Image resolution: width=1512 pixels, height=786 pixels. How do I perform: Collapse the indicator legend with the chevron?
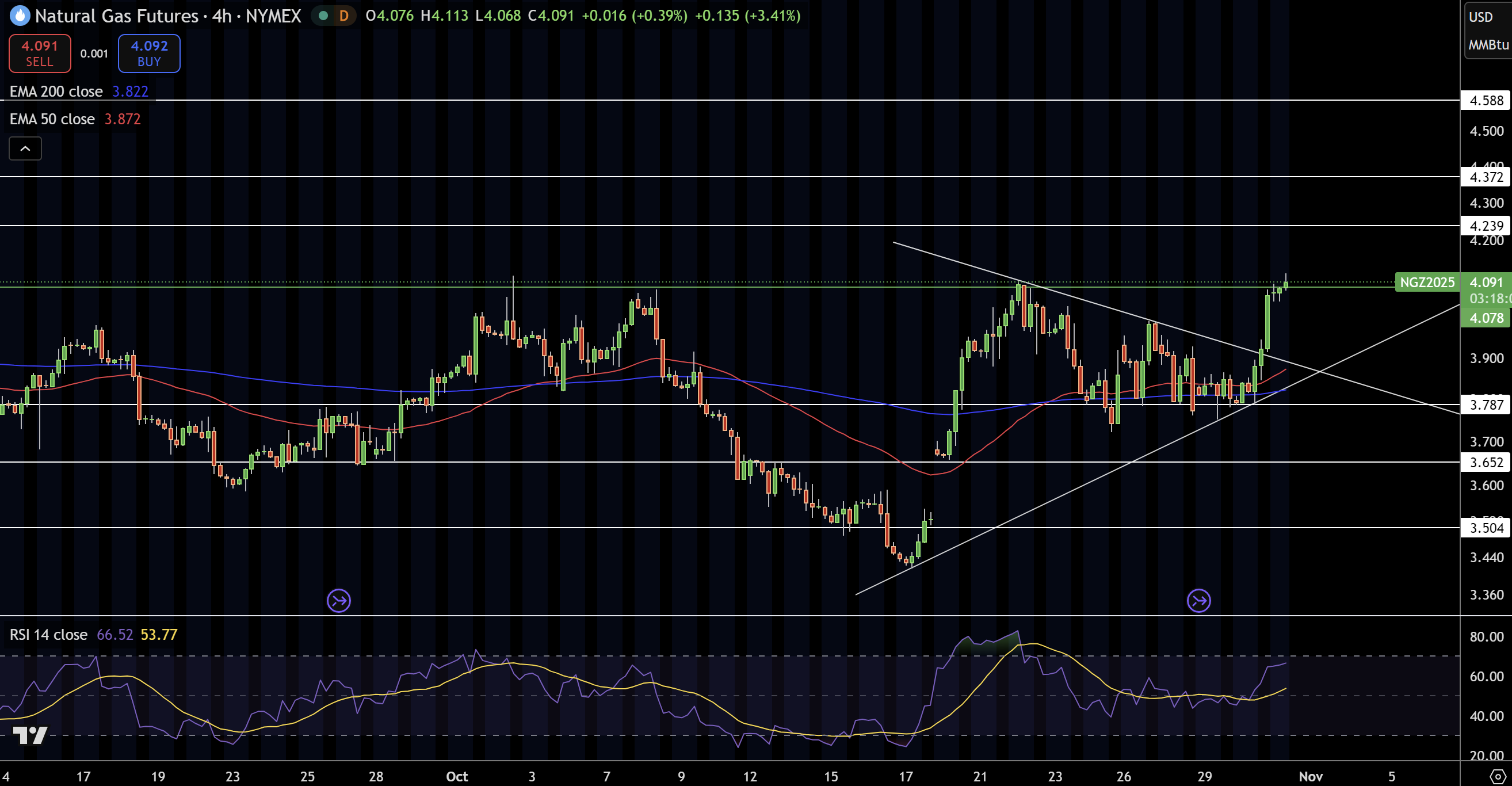tap(25, 148)
